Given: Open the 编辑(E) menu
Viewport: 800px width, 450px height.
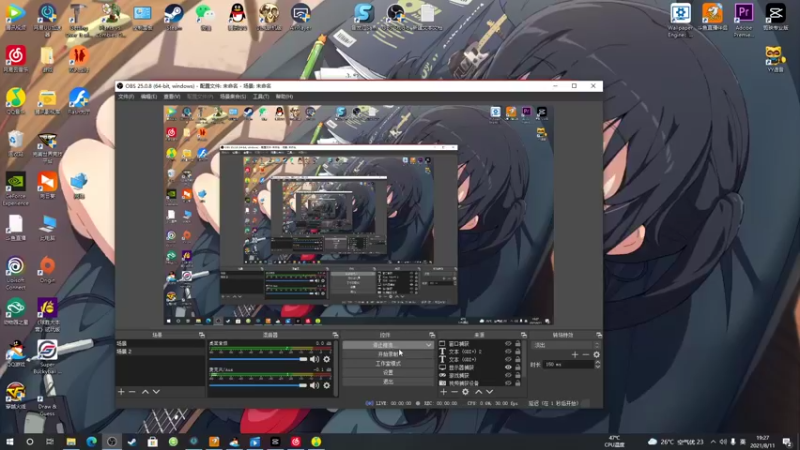Looking at the screenshot, I should [148, 96].
